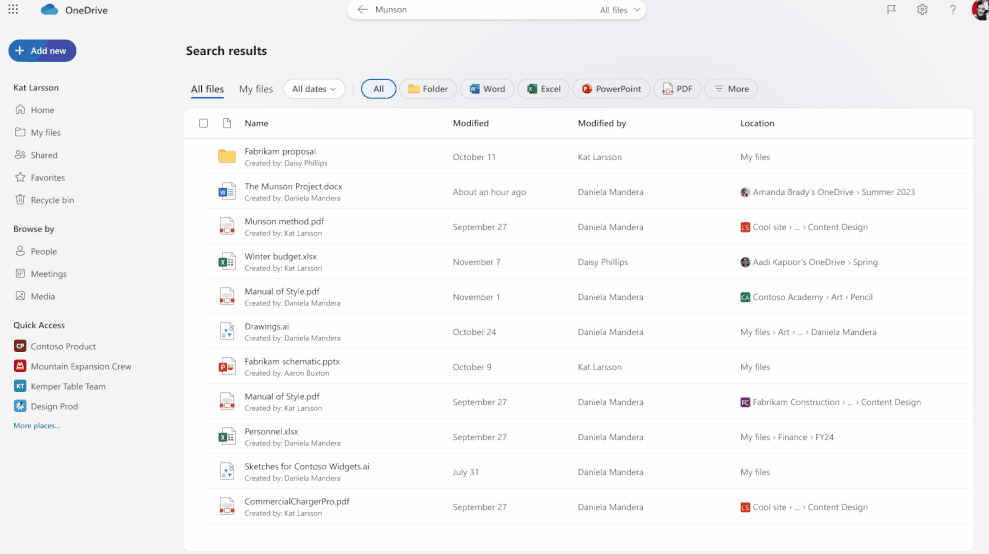This screenshot has height=554, width=989.
Task: Click the Add new button
Action: pos(42,50)
